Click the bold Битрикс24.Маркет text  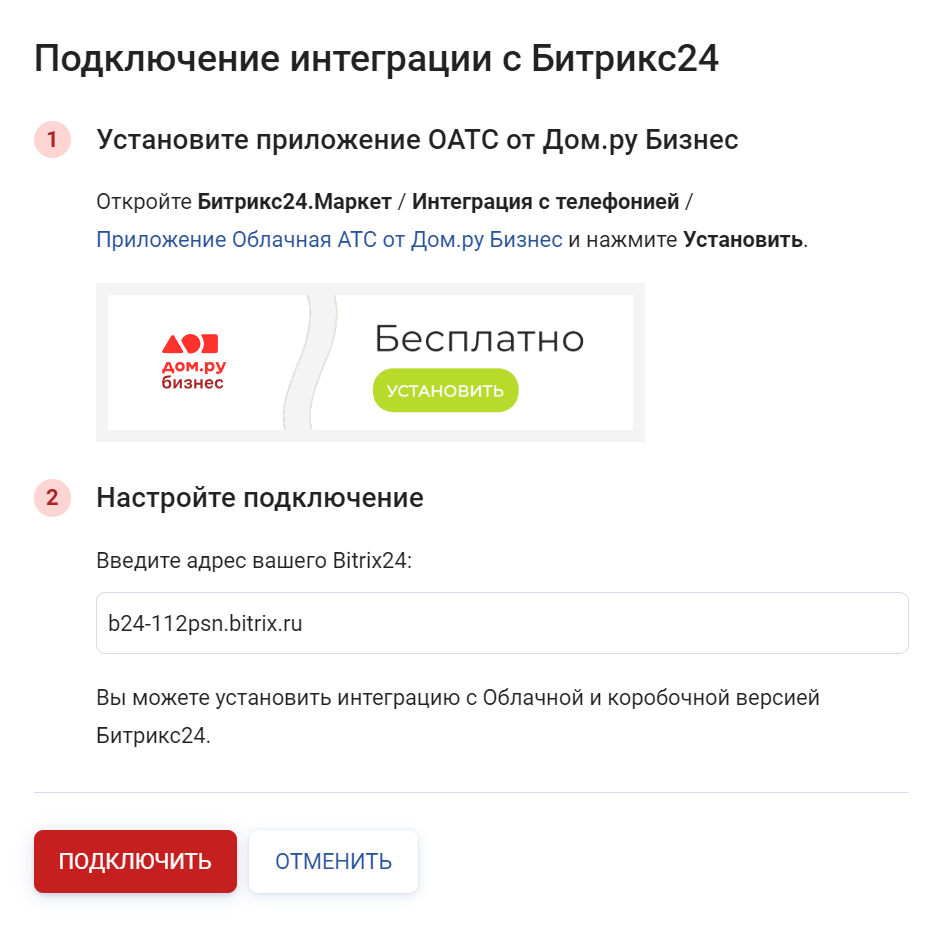[295, 201]
